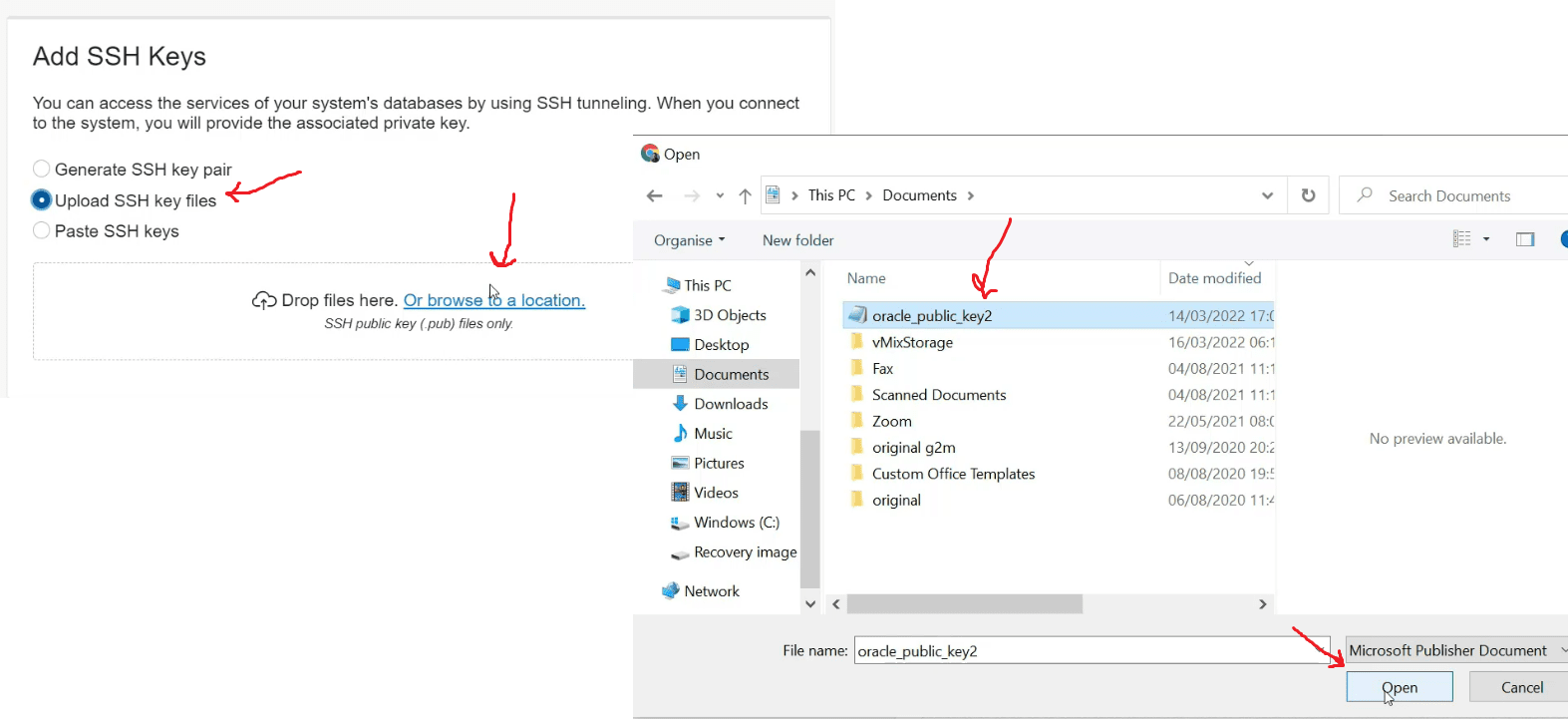
Task: Select Desktop in navigation pane
Action: (x=722, y=345)
